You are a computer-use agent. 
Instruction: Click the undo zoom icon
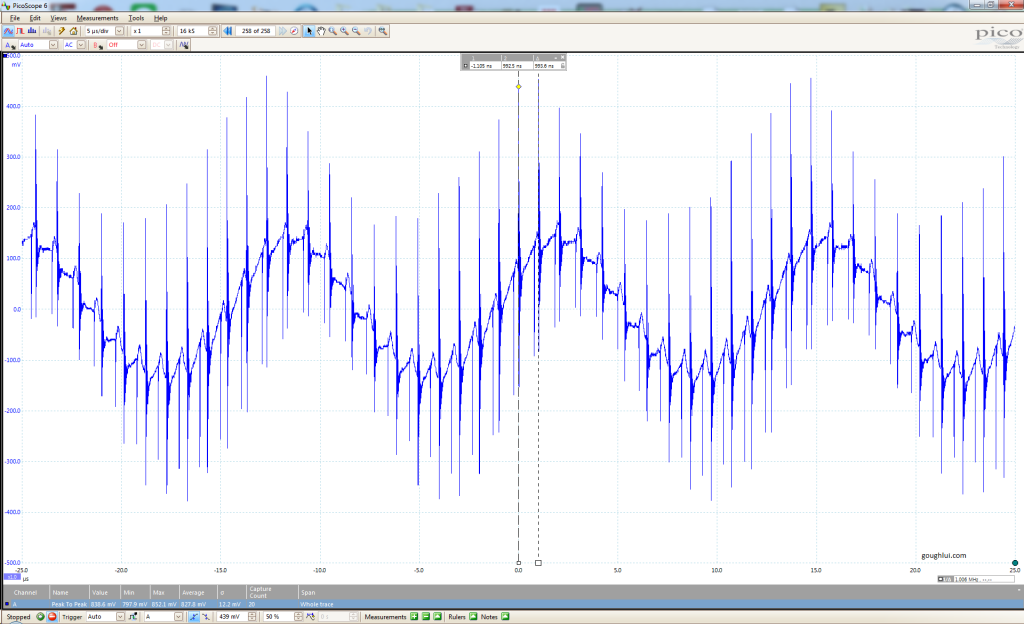click(x=368, y=31)
